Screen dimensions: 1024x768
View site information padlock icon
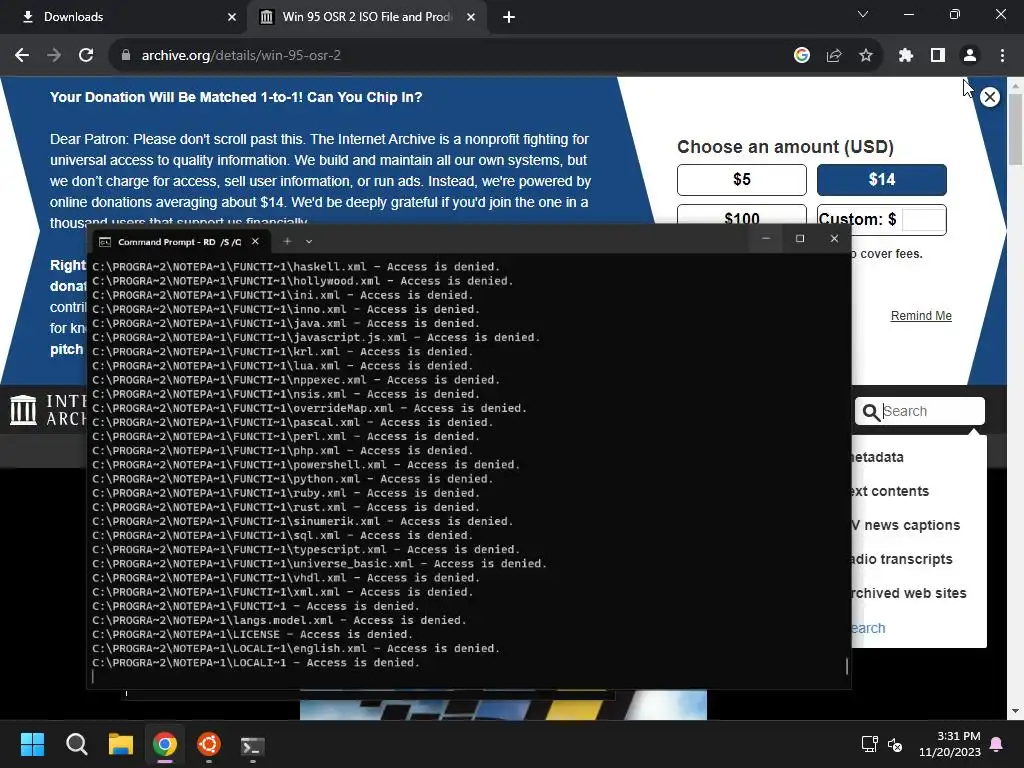[x=126, y=56]
